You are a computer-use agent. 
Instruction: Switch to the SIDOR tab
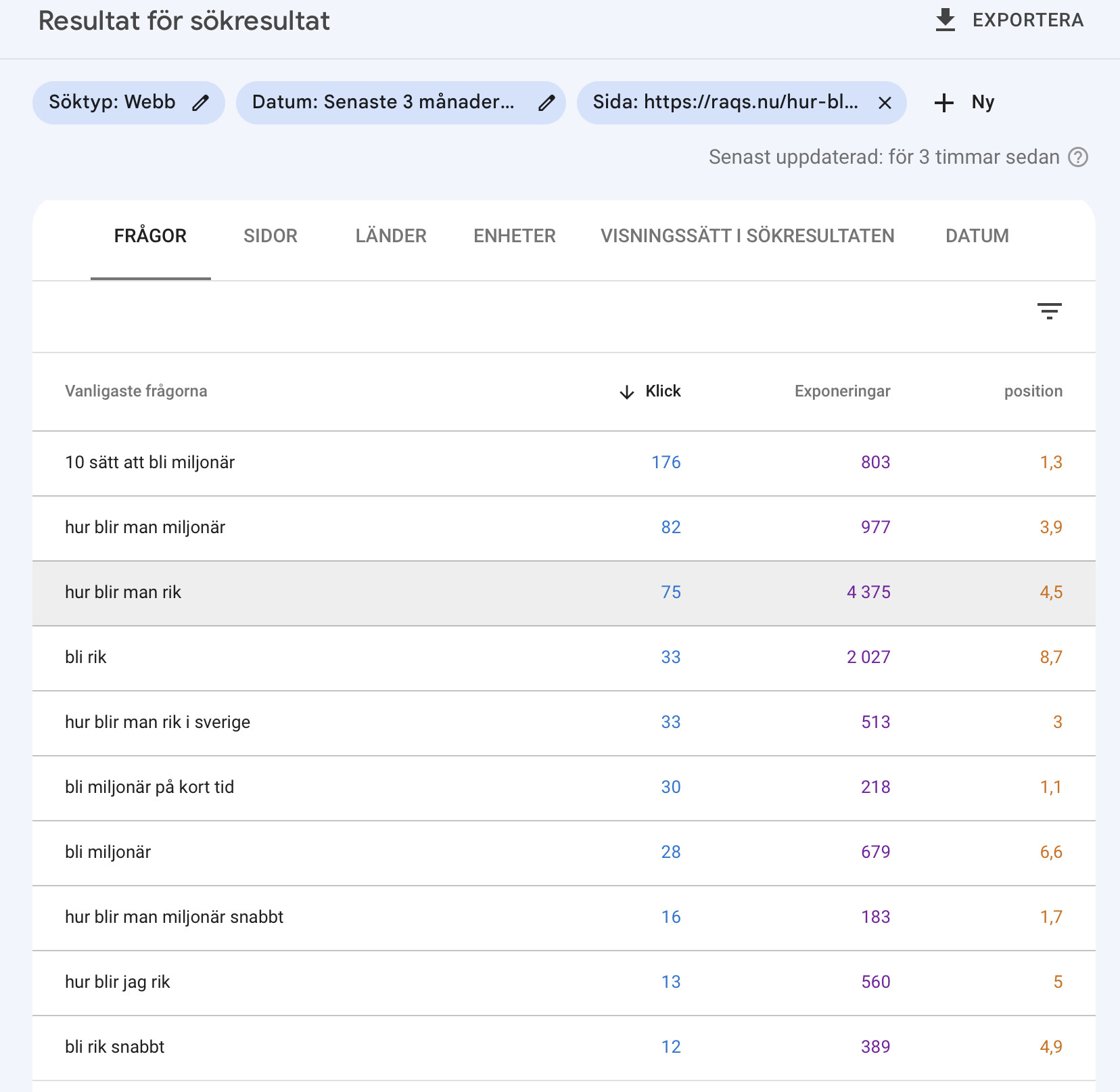pos(271,236)
